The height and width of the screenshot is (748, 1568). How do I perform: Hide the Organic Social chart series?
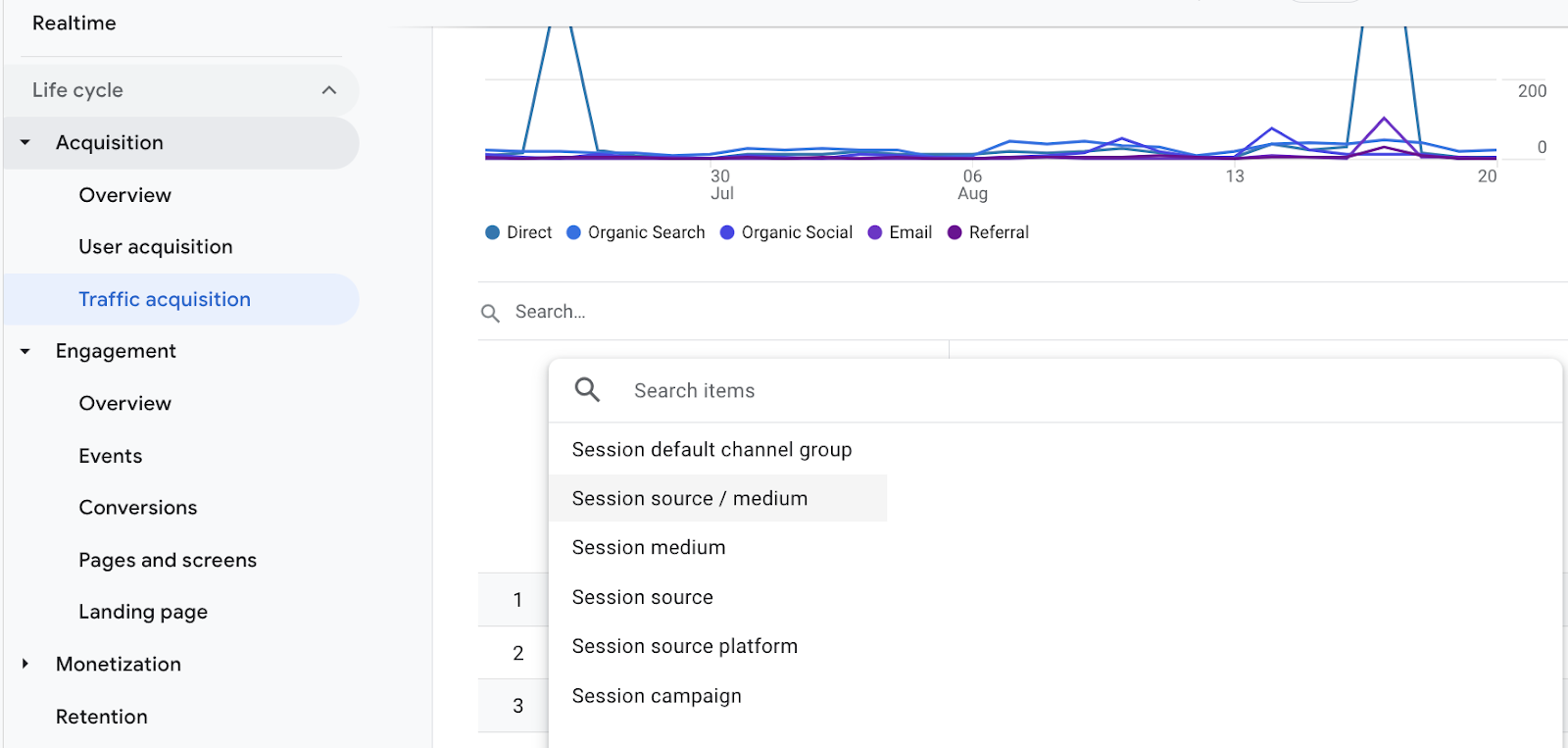[x=787, y=232]
